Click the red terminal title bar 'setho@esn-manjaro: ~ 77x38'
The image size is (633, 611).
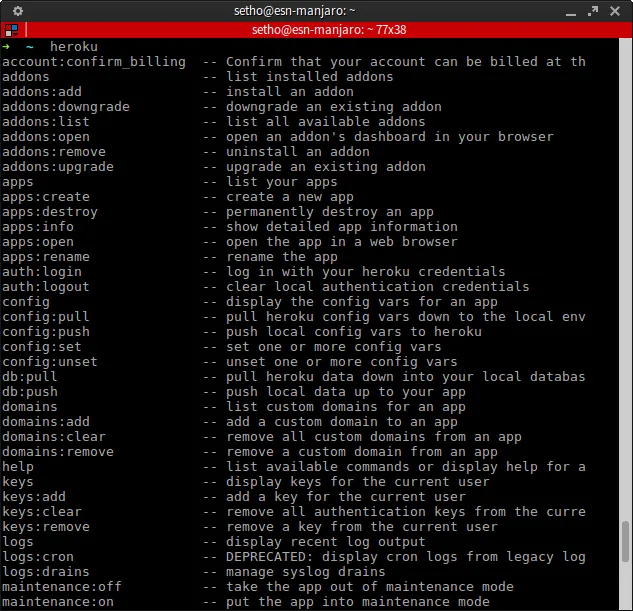(329, 30)
